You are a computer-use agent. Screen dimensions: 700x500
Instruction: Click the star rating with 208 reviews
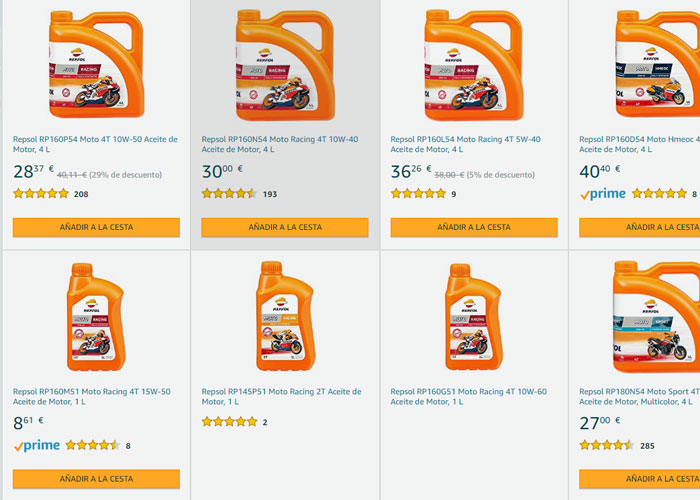coord(41,194)
